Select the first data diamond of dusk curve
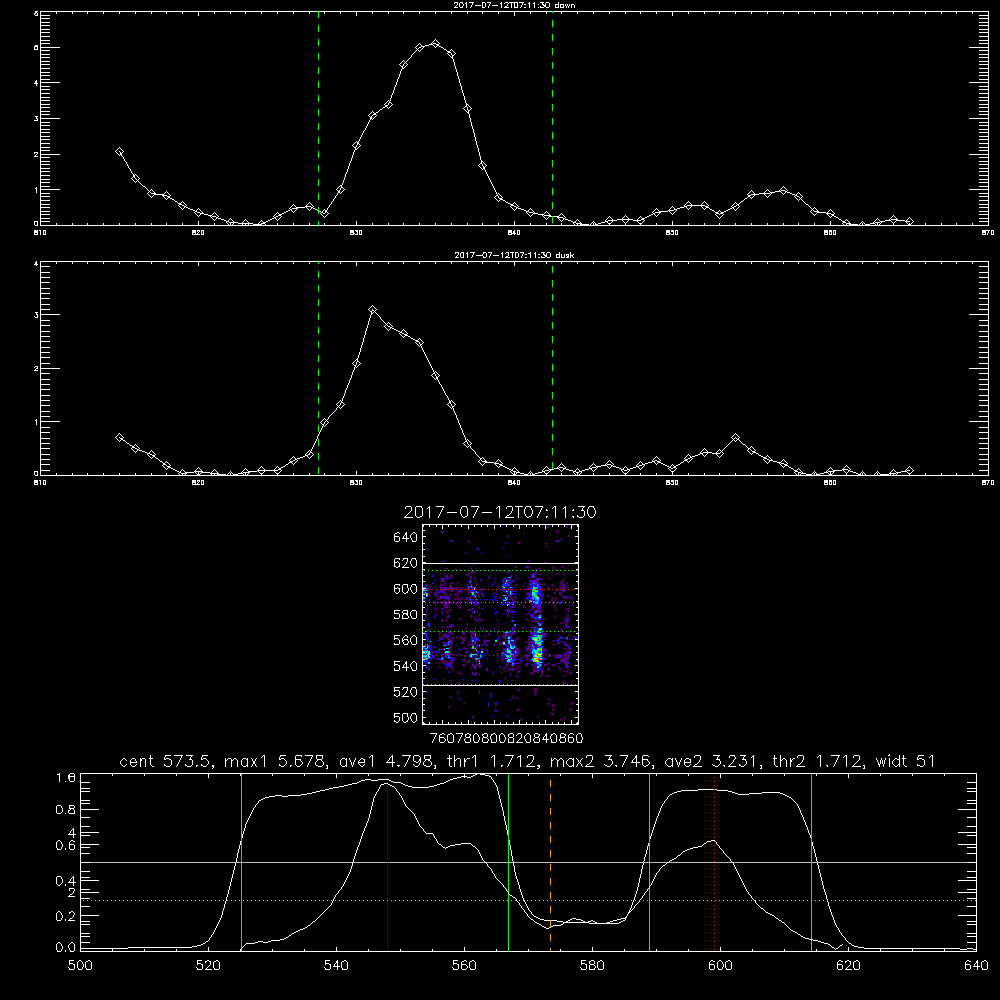Screen dimensions: 1000x1000 coord(119,438)
